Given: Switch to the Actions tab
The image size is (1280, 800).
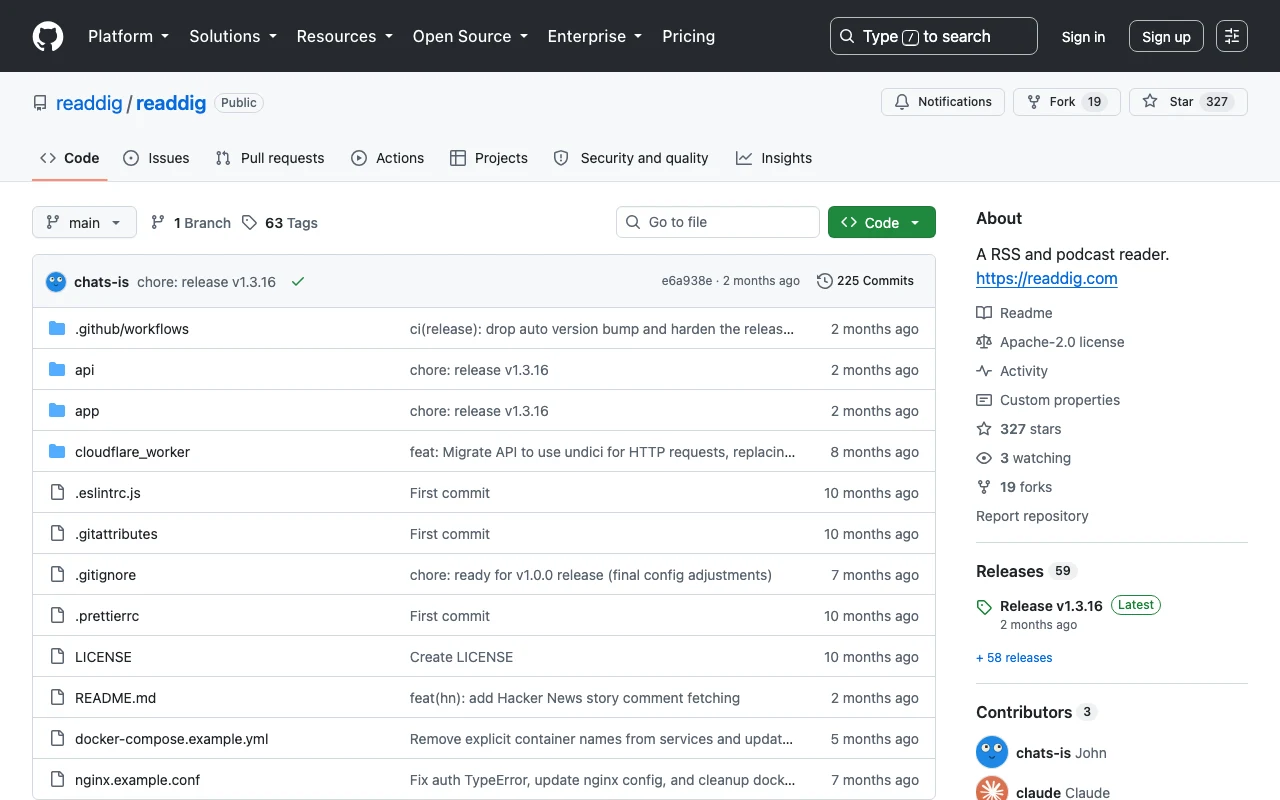Looking at the screenshot, I should (387, 158).
